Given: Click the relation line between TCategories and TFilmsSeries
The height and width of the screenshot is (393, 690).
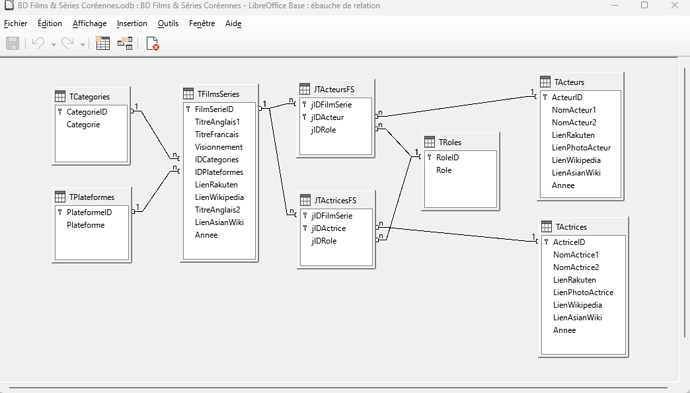Looking at the screenshot, I should [x=155, y=134].
